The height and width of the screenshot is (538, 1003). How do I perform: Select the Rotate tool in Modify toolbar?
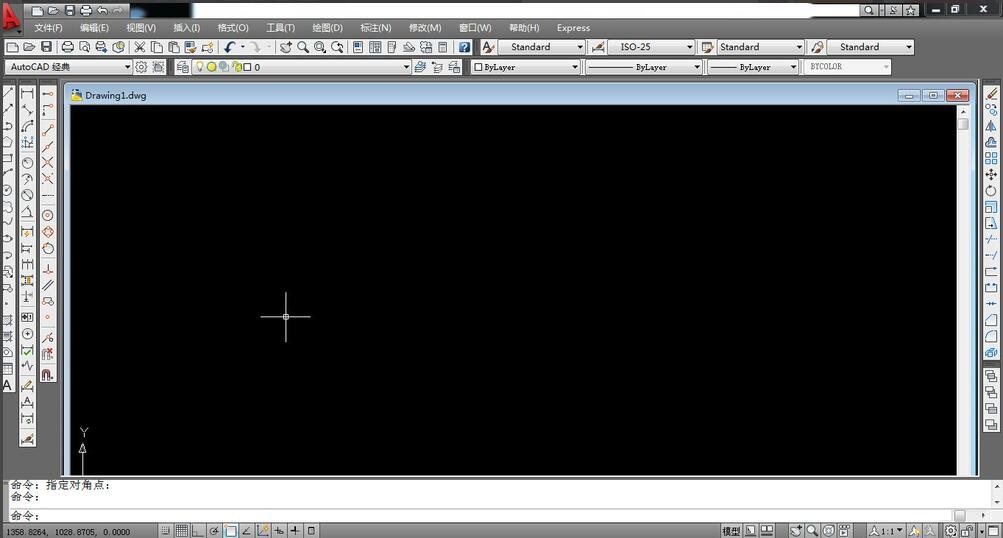coord(991,191)
